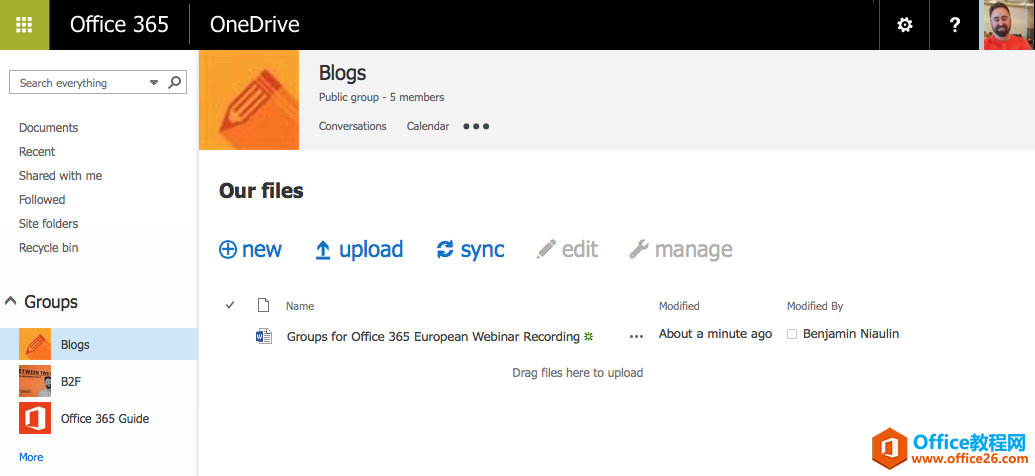Screen dimensions: 1035x476
Task: Open the Recycle bin
Action: point(48,248)
